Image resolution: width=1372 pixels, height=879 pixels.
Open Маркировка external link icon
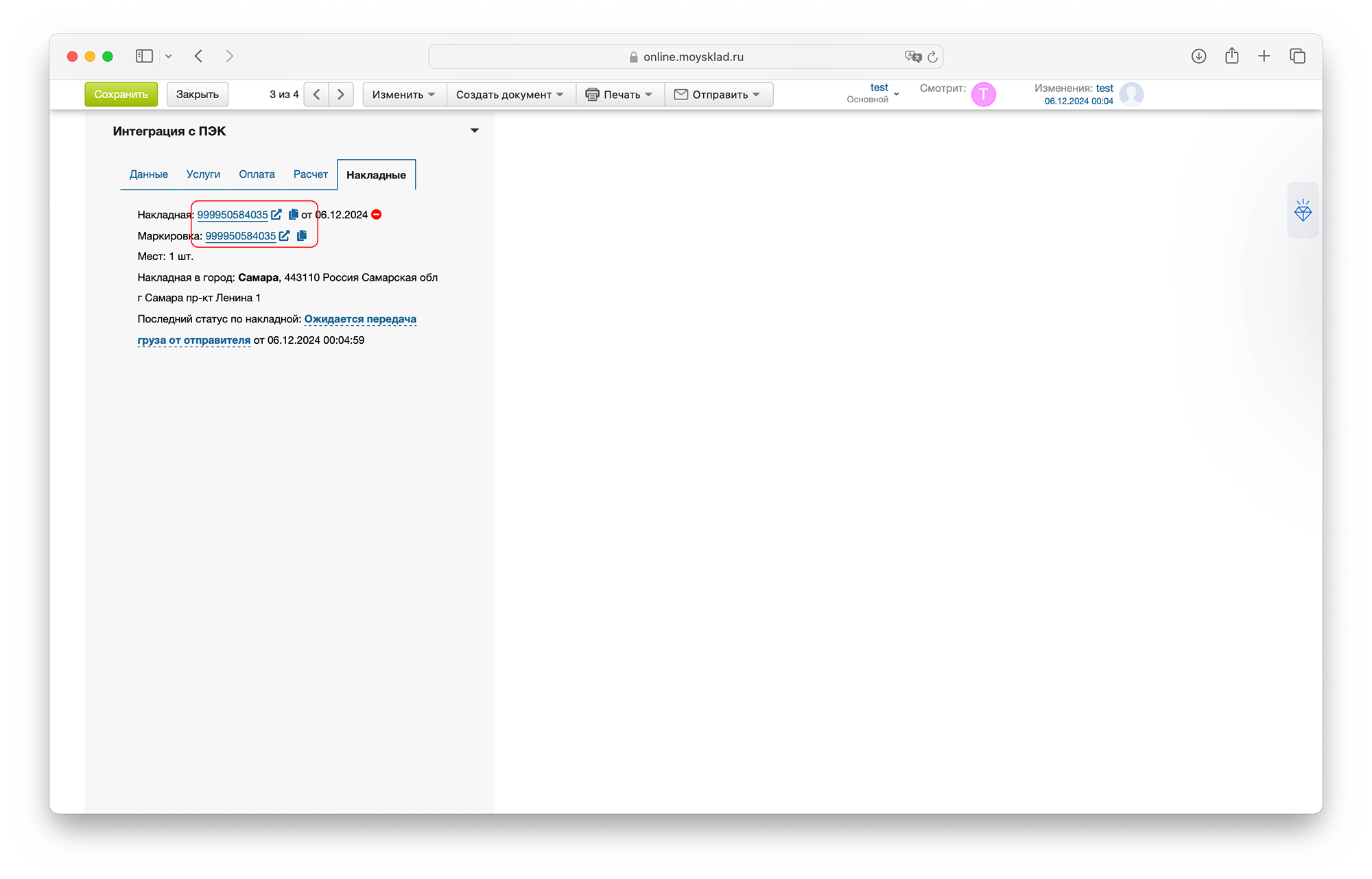tap(284, 235)
